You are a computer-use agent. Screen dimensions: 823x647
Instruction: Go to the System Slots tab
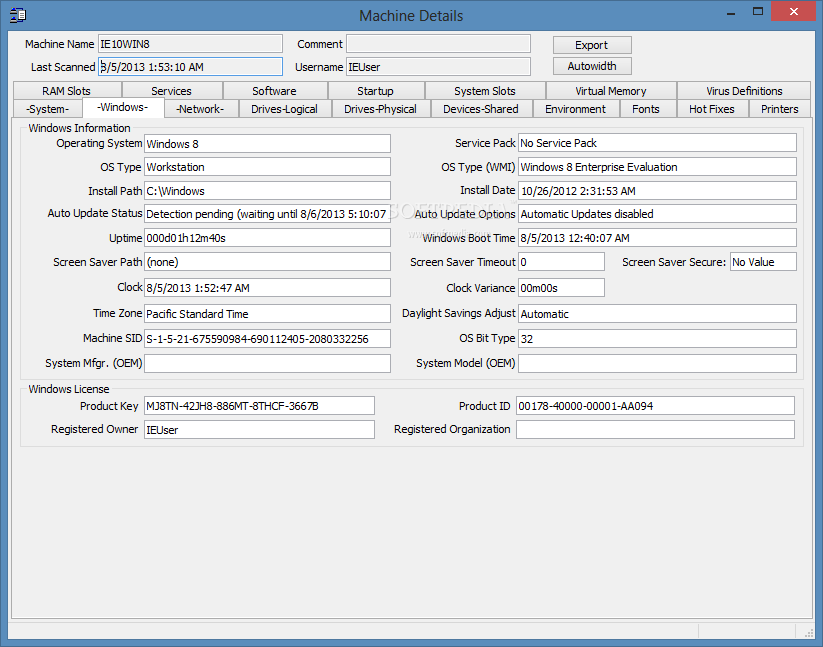pyautogui.click(x=484, y=91)
